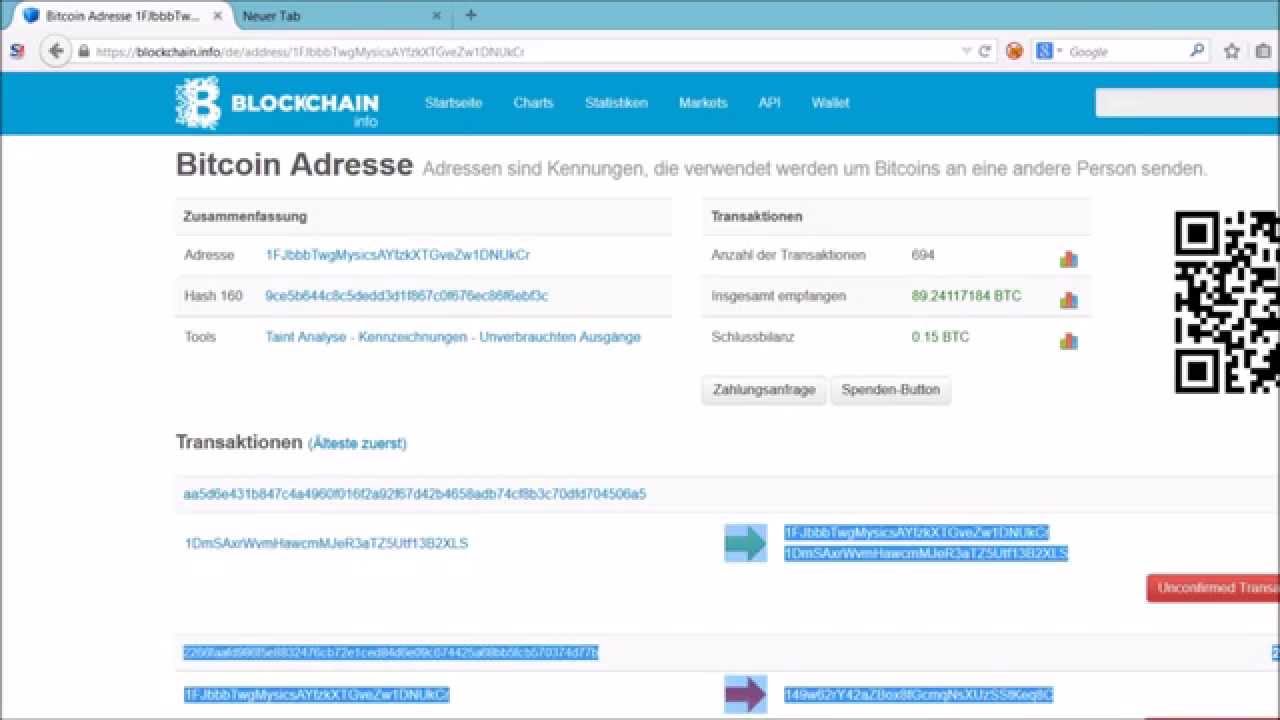This screenshot has width=1280, height=720.
Task: Open the URL history dropdown arrow
Action: tap(966, 51)
